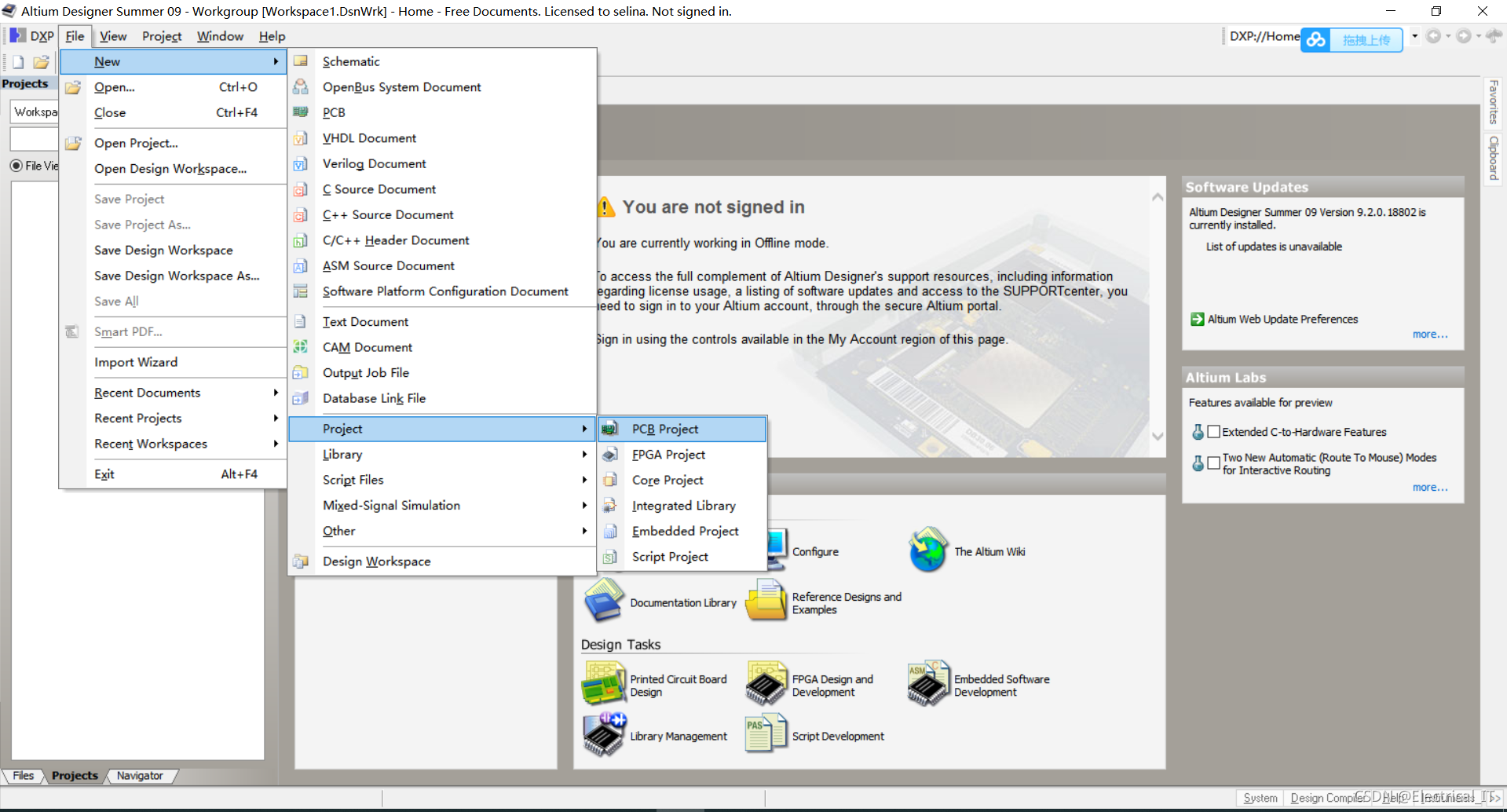Viewport: 1507px width, 812px height.
Task: Expand the Project submenu entry
Action: [x=441, y=429]
